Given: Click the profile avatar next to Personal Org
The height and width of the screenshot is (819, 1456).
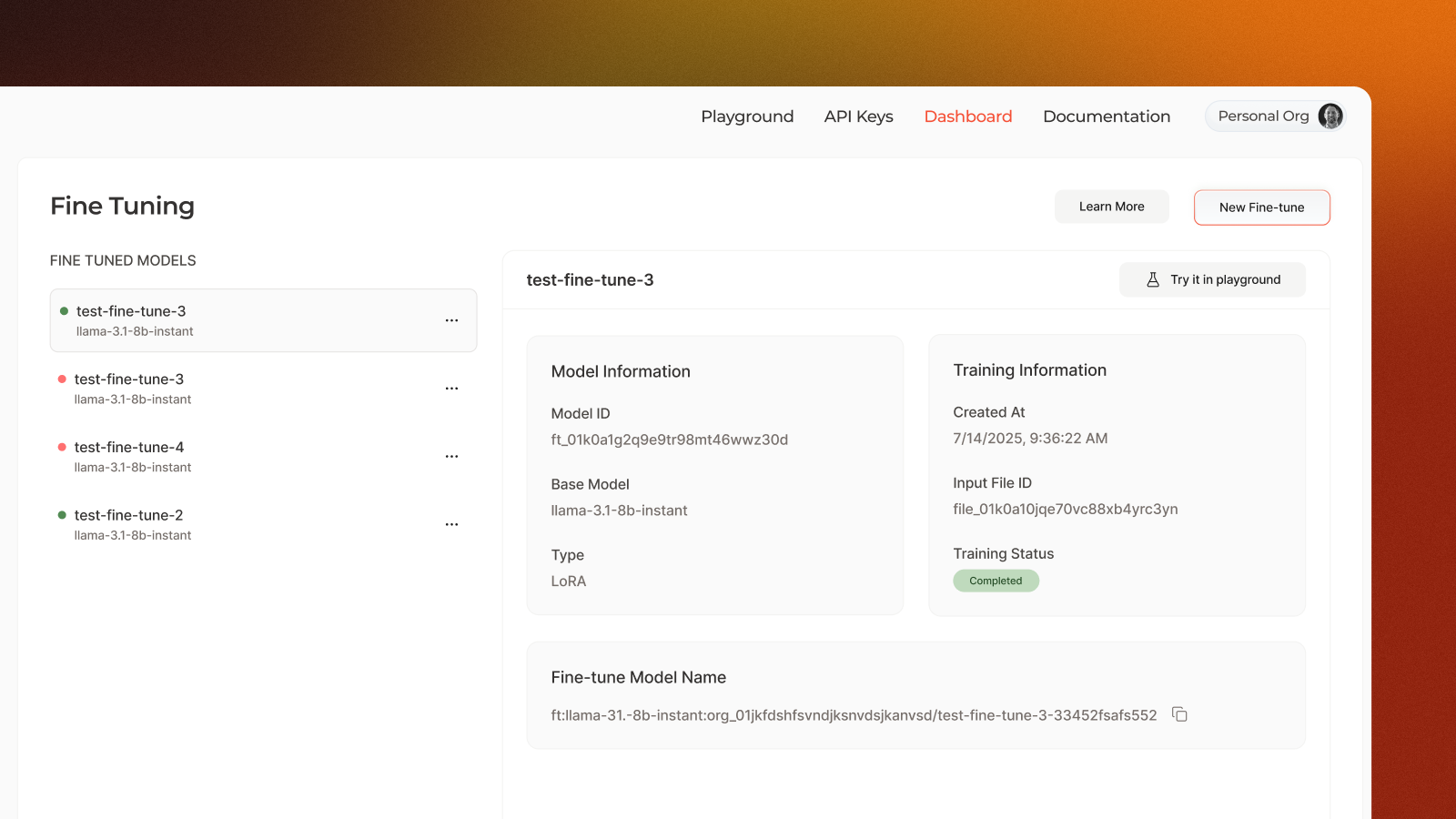Looking at the screenshot, I should click(x=1330, y=116).
